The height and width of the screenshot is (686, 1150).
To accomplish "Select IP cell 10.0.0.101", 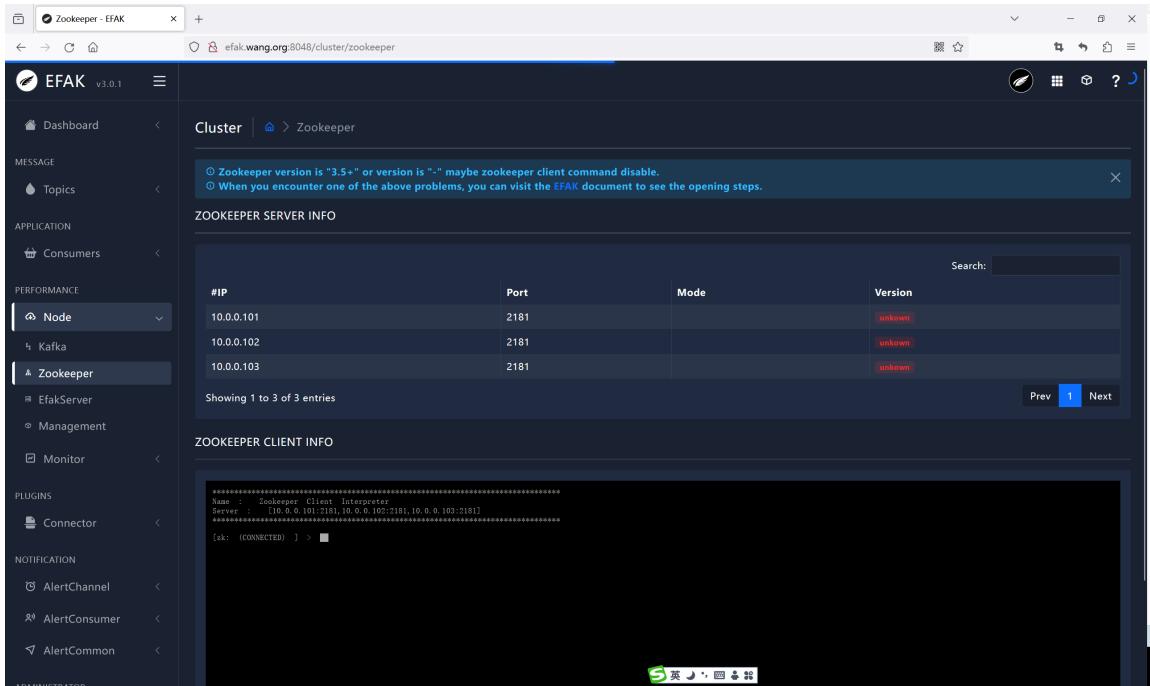I will coord(235,317).
